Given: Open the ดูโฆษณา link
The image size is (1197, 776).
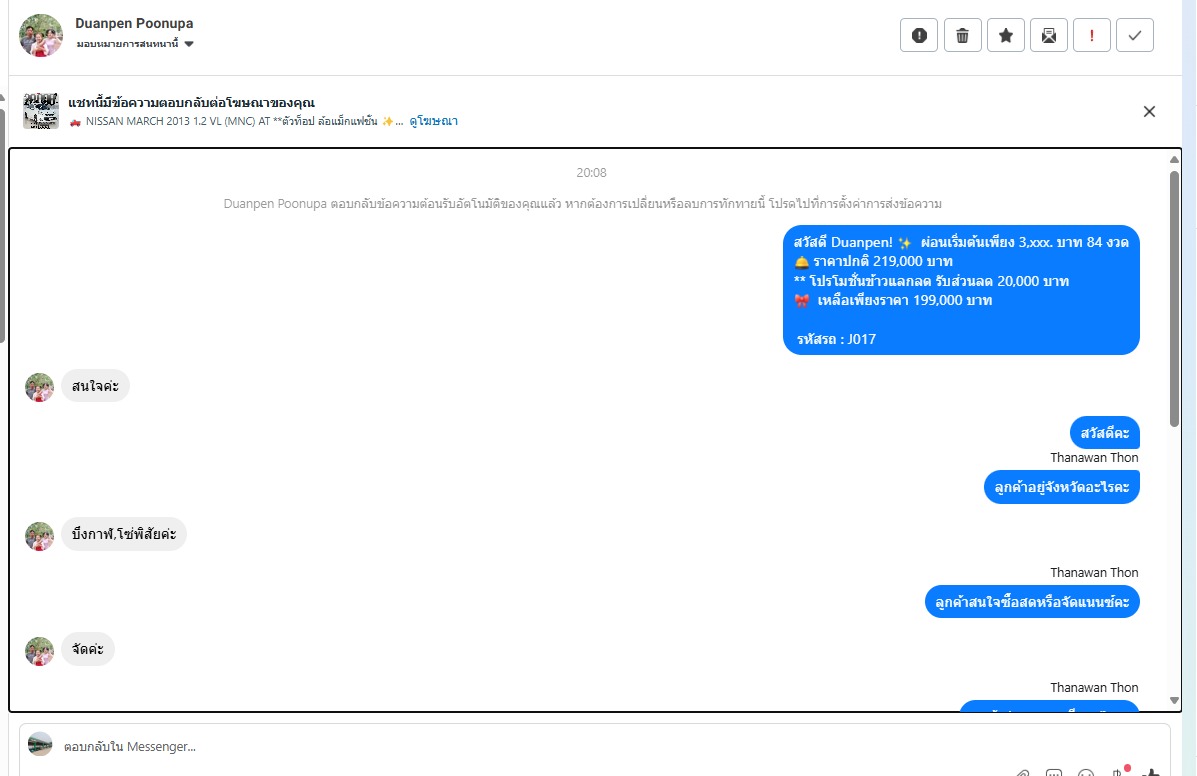Looking at the screenshot, I should (434, 121).
